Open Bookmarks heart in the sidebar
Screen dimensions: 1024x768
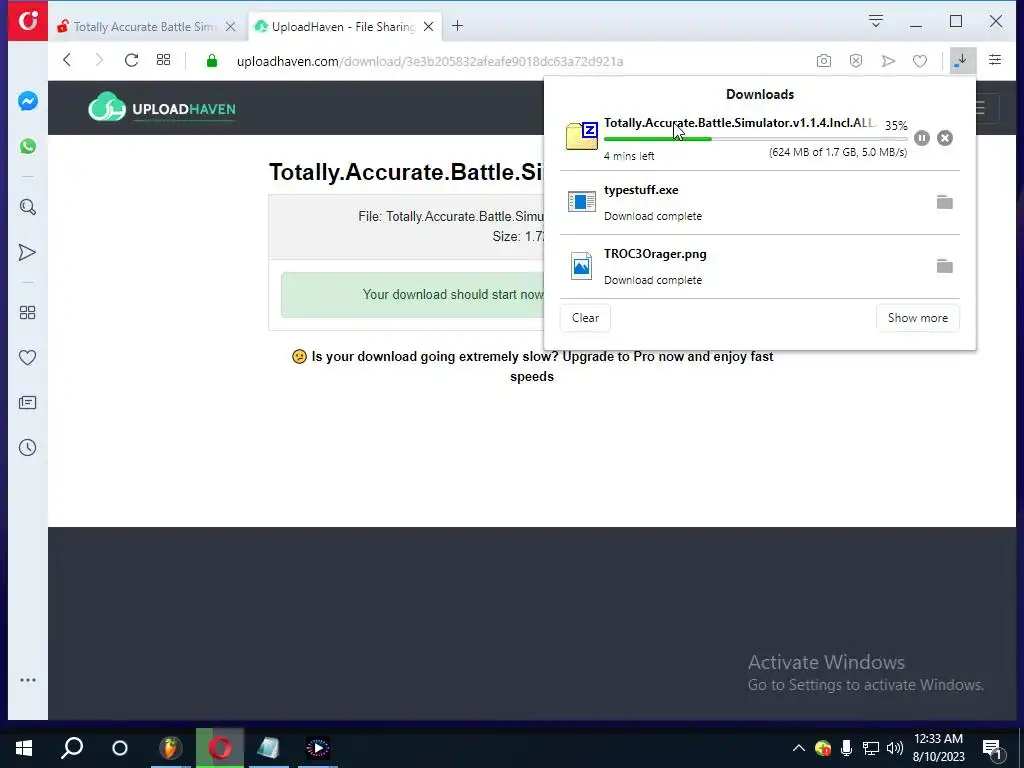[27, 357]
